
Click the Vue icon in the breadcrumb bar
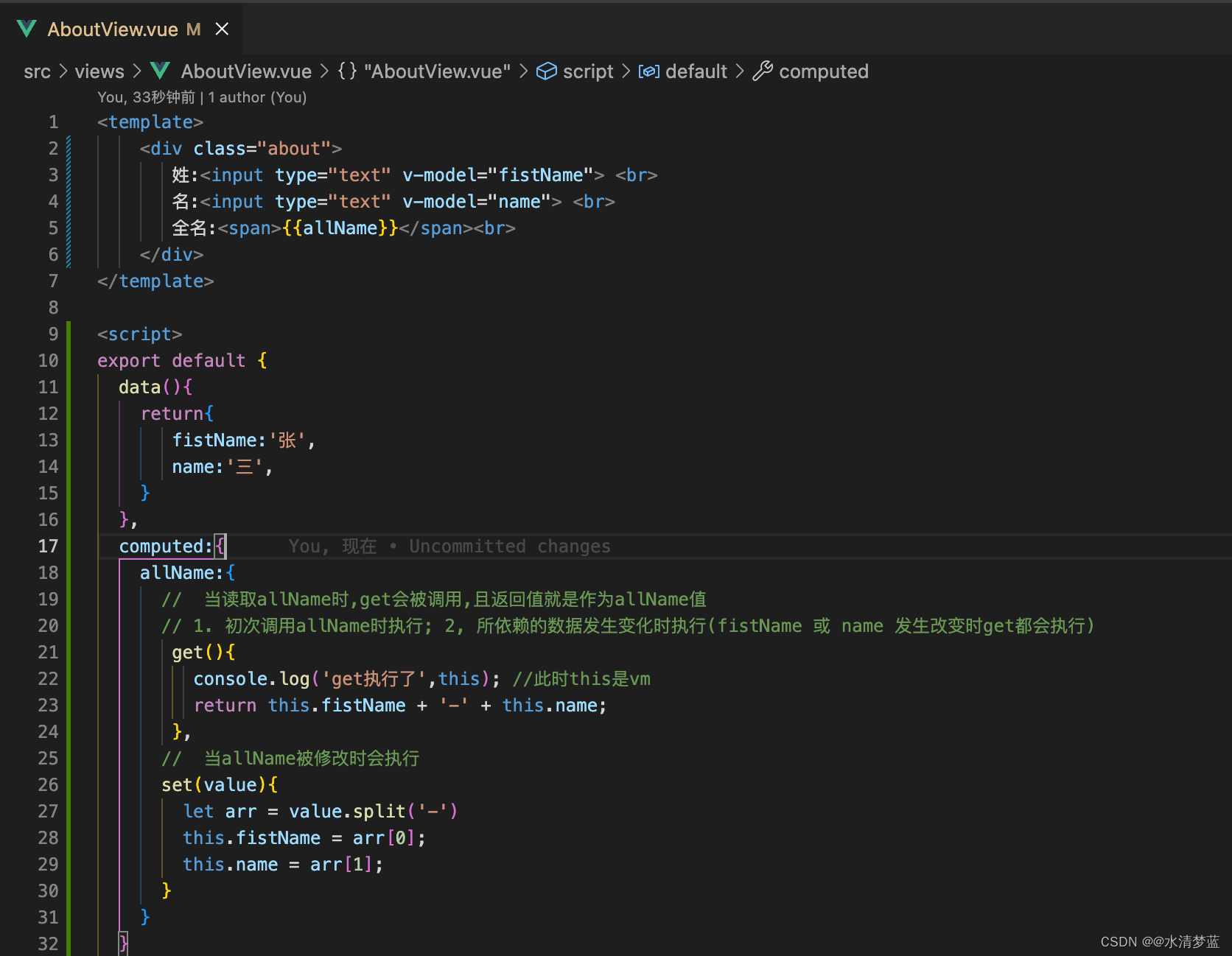(x=160, y=71)
